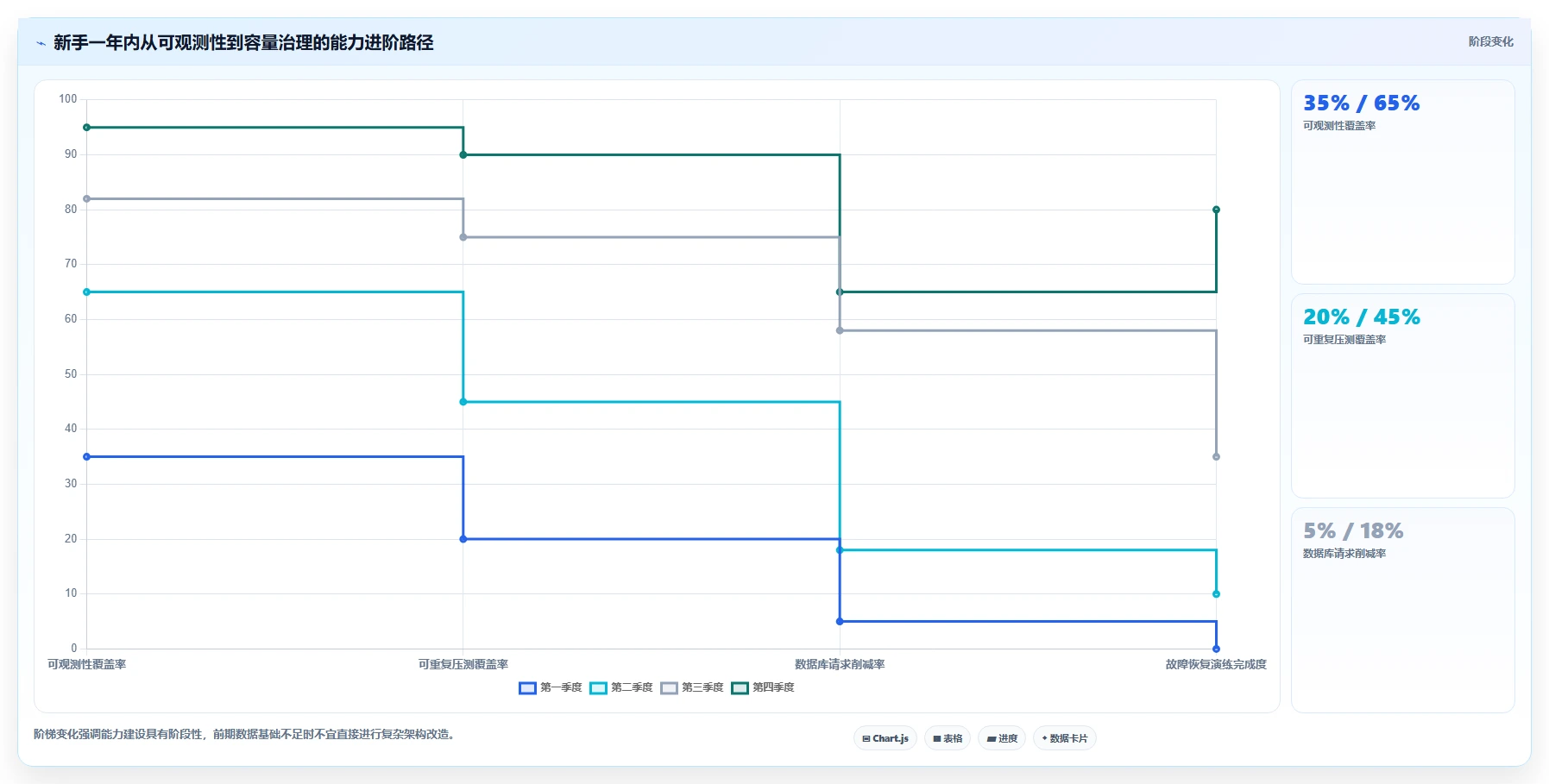
Task: Click the blue 第一季度 legend swatch
Action: click(527, 688)
